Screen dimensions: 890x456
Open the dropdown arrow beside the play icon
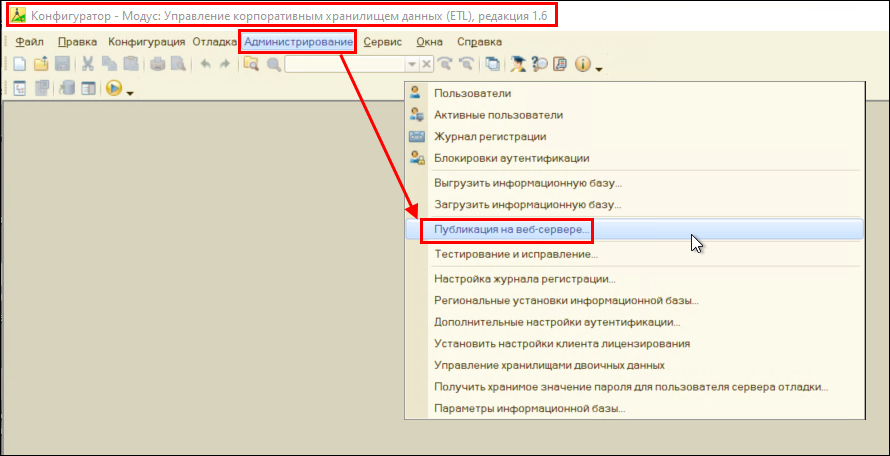tap(129, 93)
